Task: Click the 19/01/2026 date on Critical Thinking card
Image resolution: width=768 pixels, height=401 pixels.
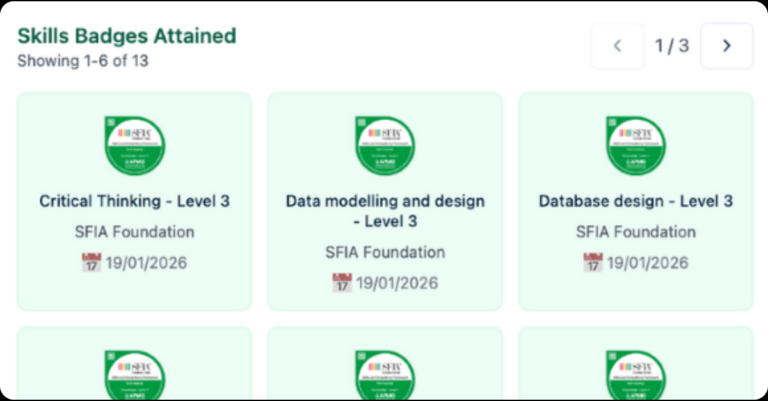Action: [x=146, y=263]
